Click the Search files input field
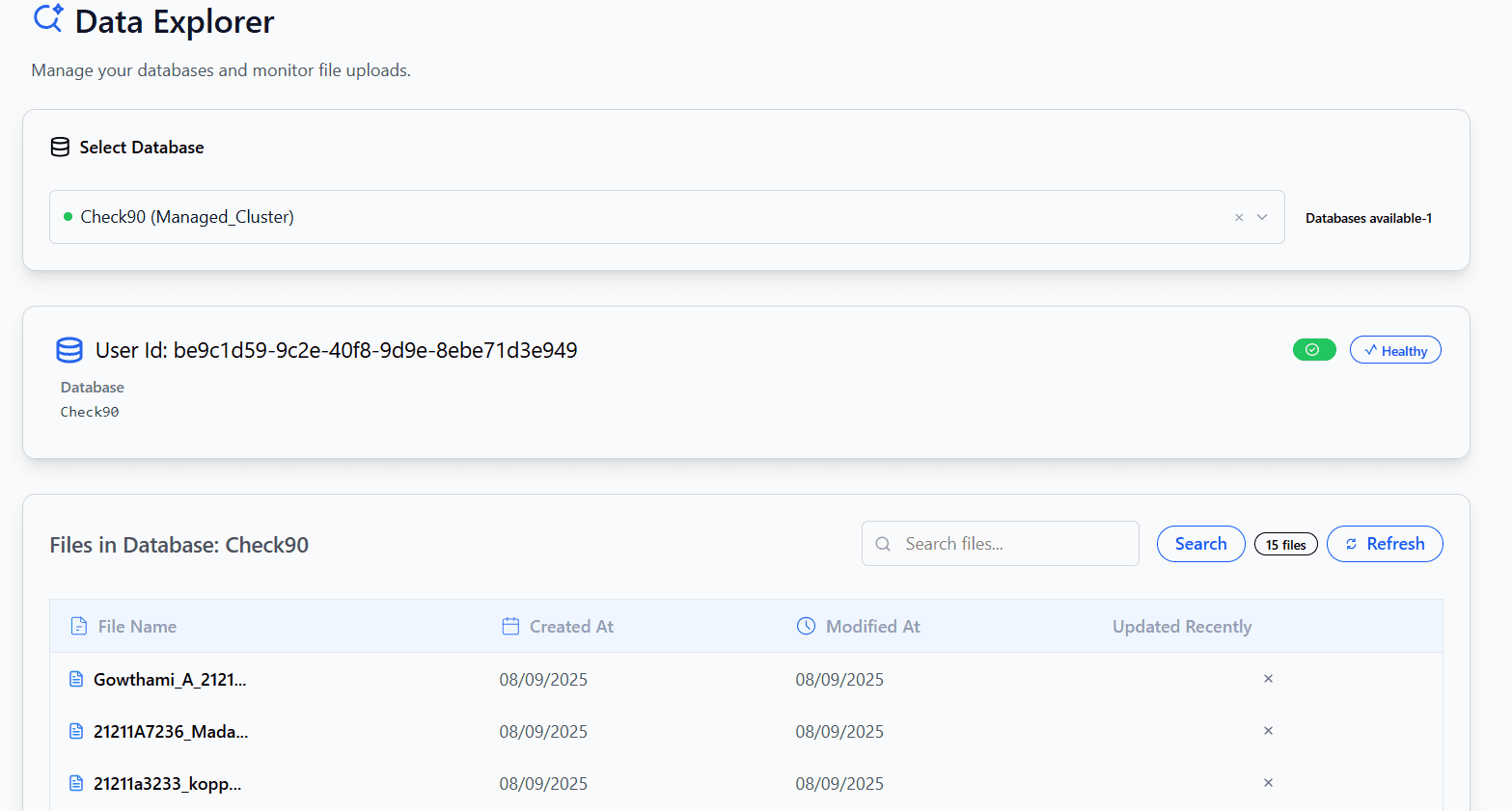 click(x=1013, y=544)
